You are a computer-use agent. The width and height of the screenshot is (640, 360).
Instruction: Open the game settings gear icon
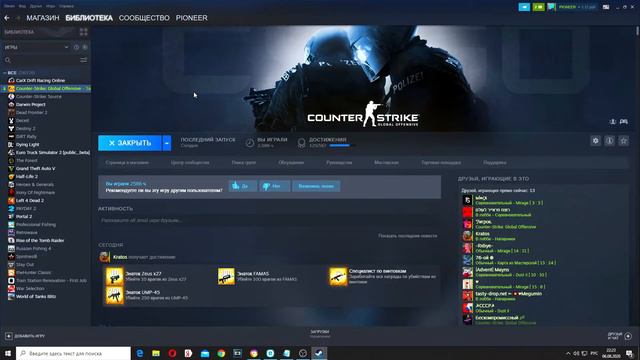point(596,141)
